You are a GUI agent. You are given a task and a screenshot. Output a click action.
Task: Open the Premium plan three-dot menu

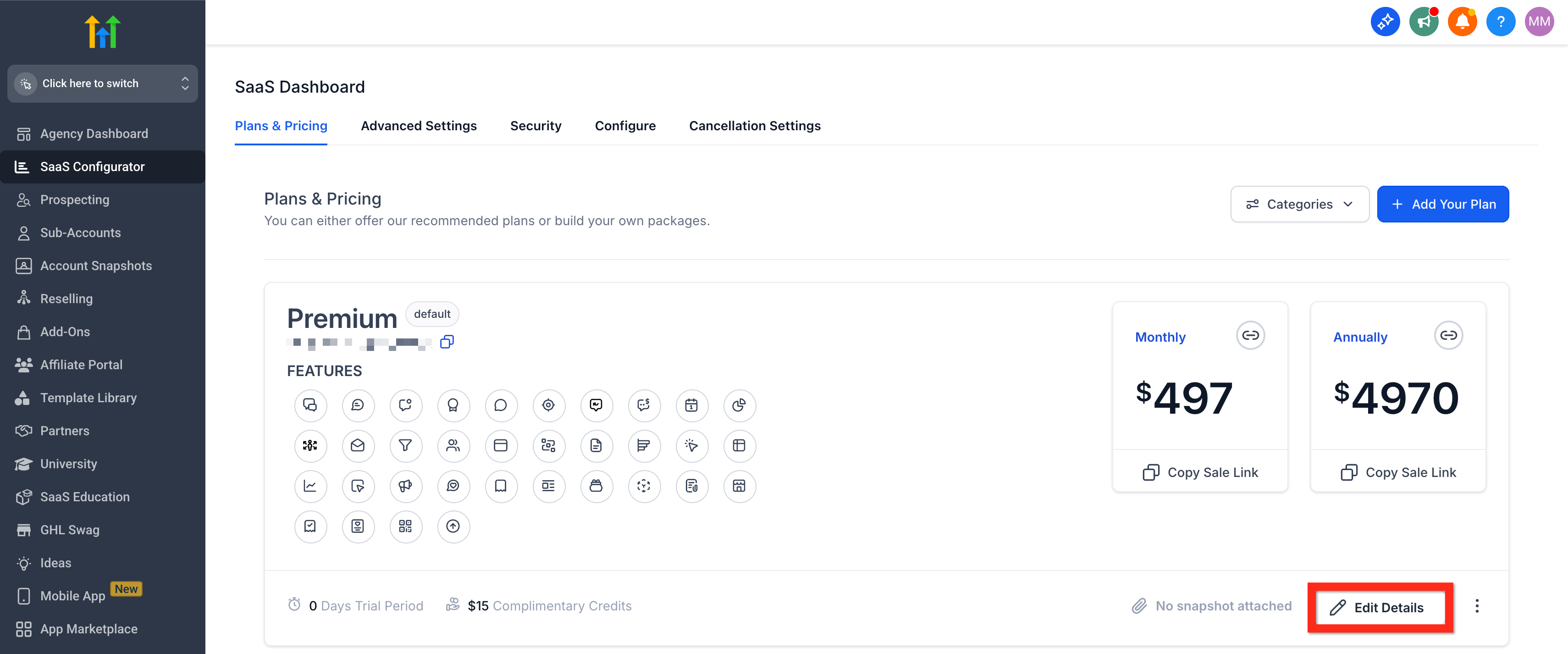1477,606
